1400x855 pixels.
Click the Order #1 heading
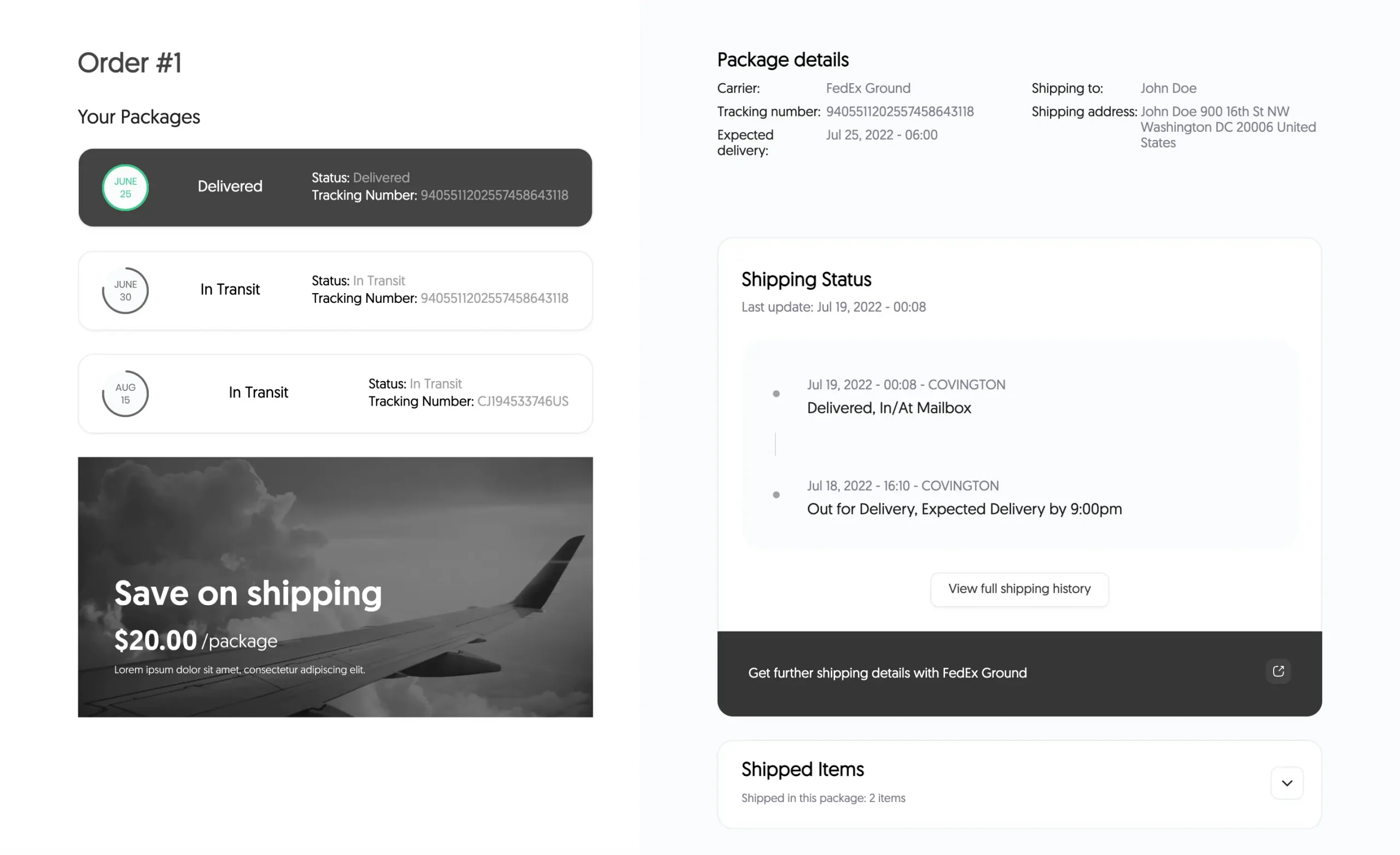click(130, 62)
